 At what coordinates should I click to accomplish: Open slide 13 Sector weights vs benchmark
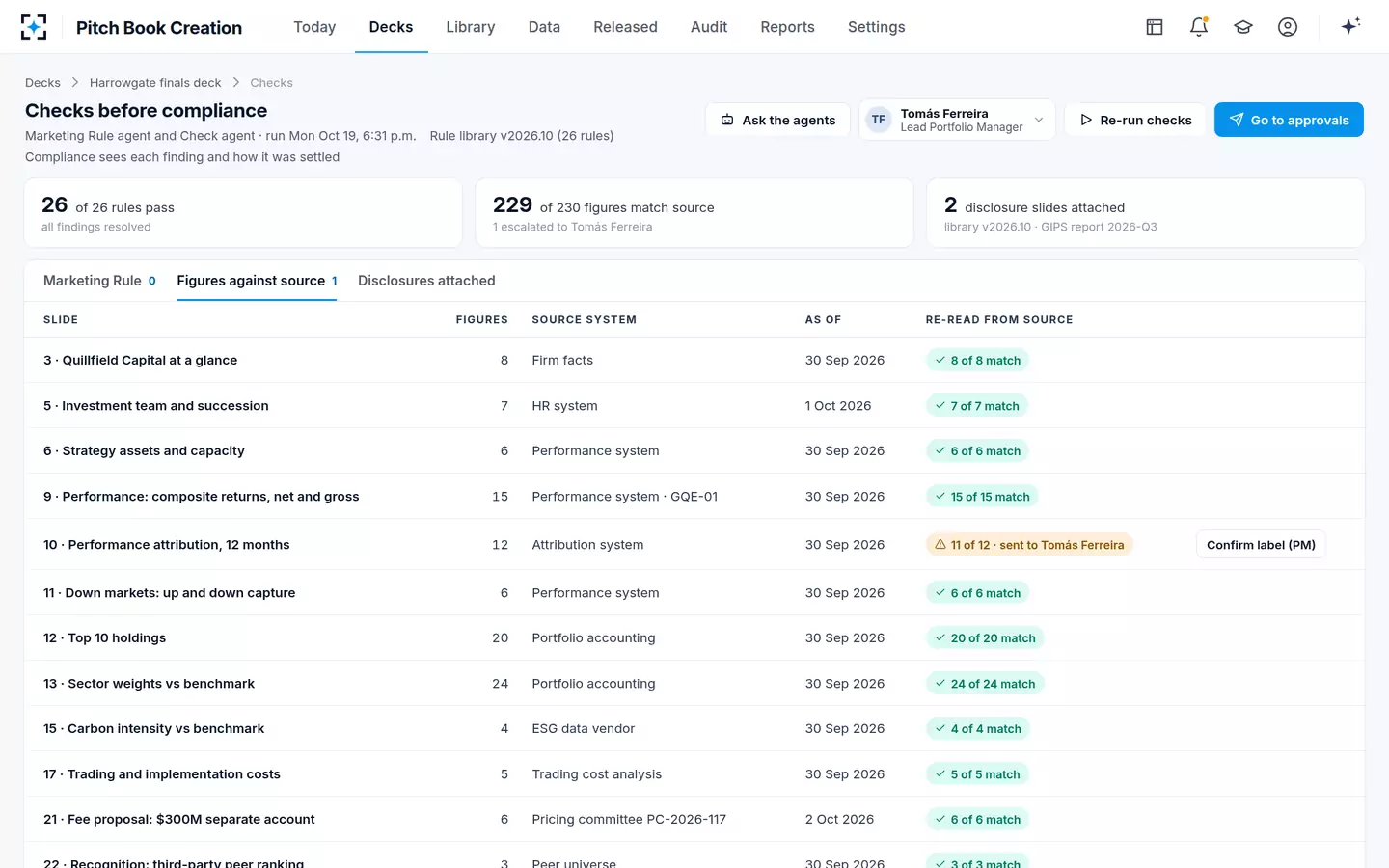point(694,684)
